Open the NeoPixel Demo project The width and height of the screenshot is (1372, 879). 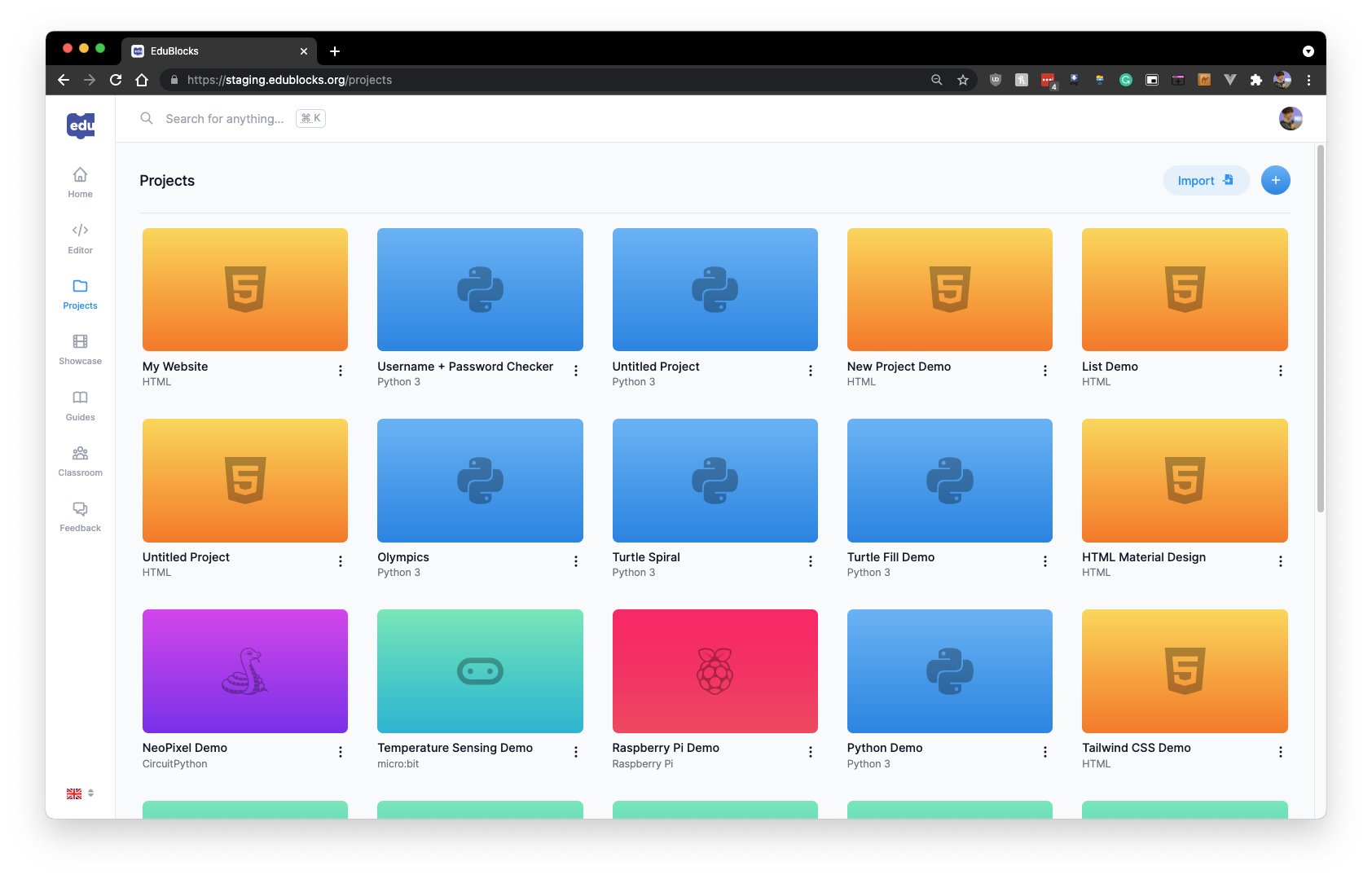[x=244, y=670]
